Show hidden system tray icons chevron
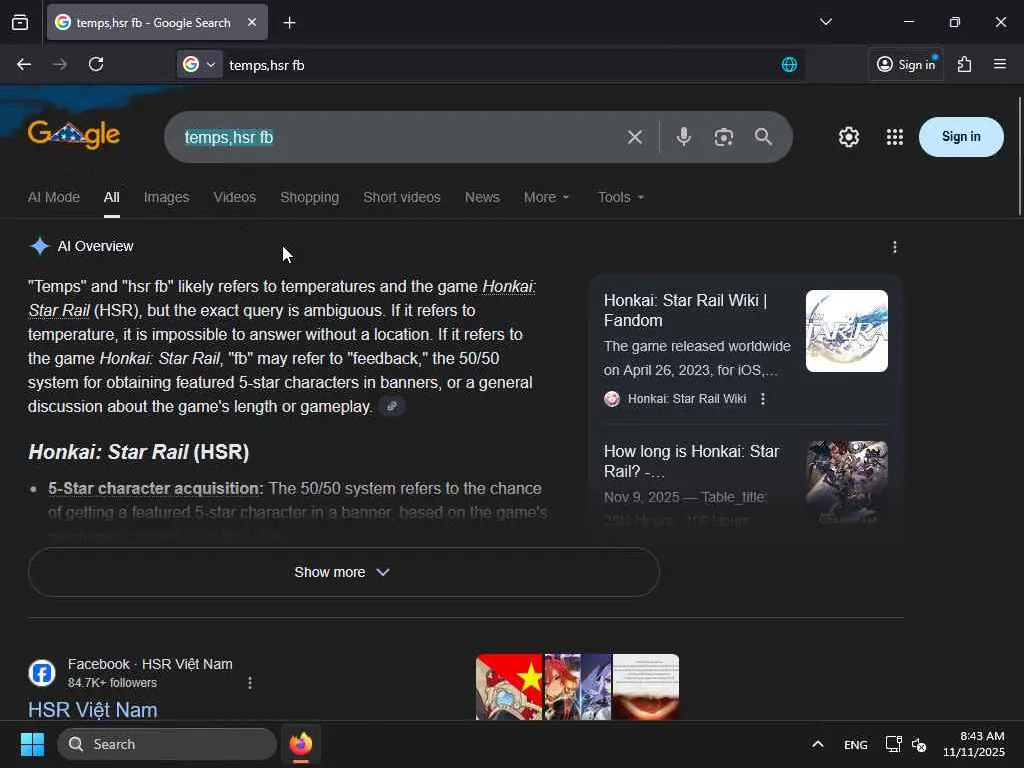This screenshot has height=768, width=1024. [818, 744]
